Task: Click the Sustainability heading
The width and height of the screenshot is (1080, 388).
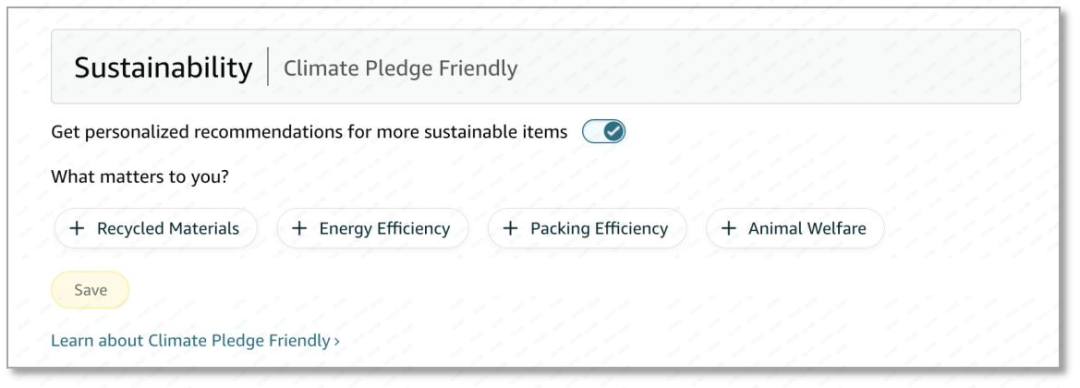Action: [163, 68]
